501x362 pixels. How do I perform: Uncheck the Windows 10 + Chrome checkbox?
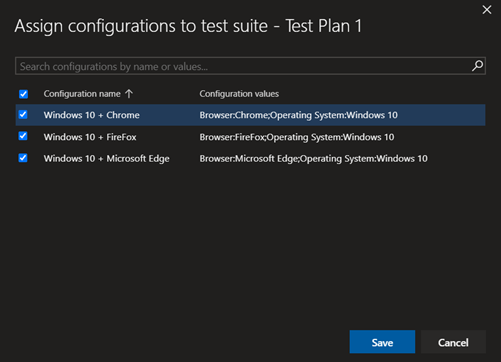[23, 115]
